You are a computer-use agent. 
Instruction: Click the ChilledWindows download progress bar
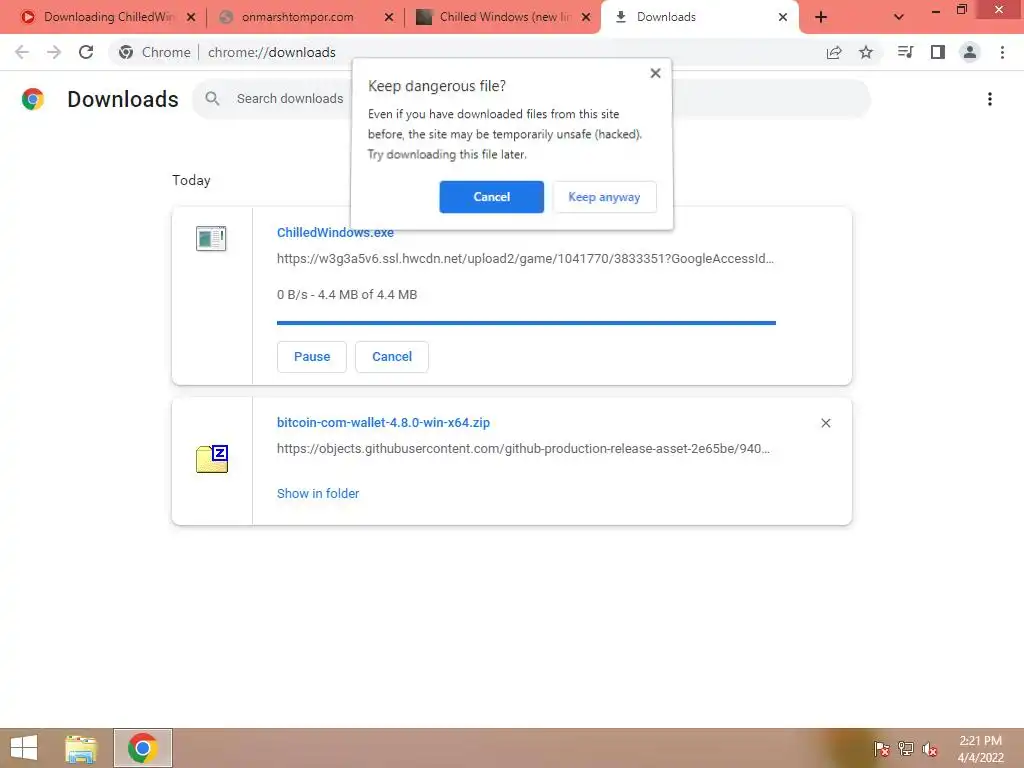pyautogui.click(x=526, y=323)
